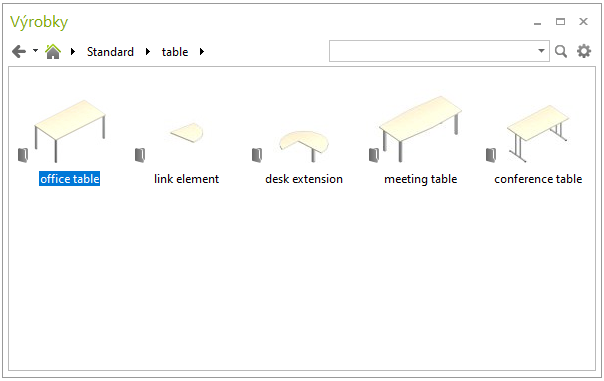Click the back arrow navigation icon

click(19, 51)
